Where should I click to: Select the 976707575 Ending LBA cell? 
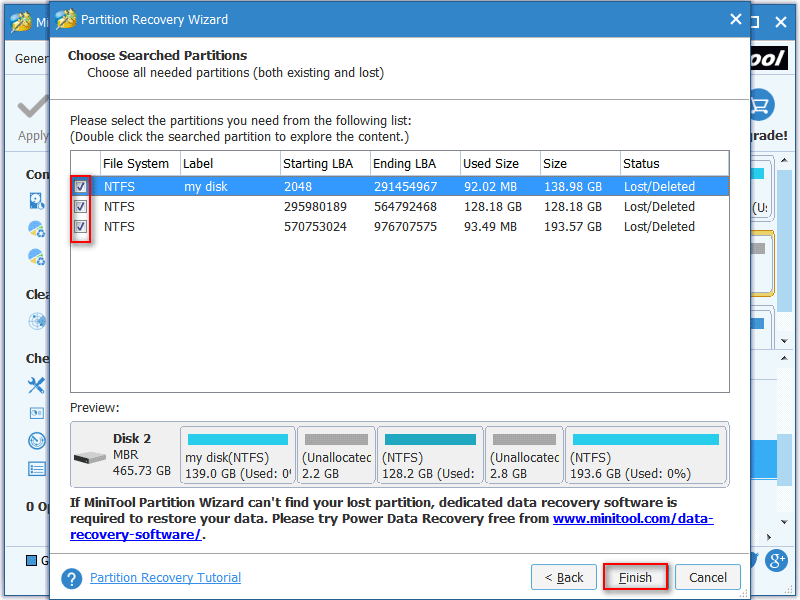click(x=406, y=227)
